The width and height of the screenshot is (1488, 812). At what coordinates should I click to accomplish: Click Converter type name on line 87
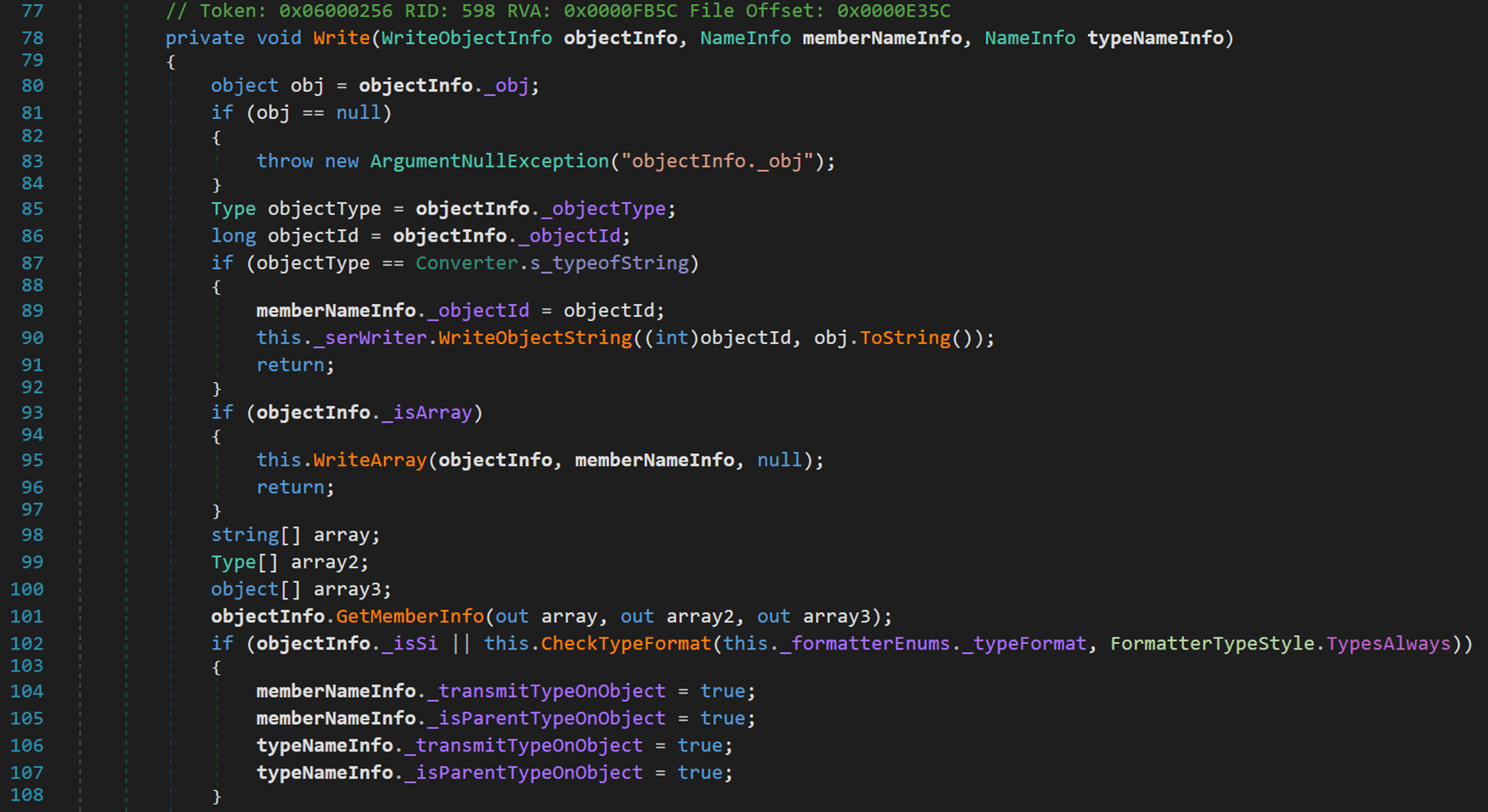pos(466,263)
